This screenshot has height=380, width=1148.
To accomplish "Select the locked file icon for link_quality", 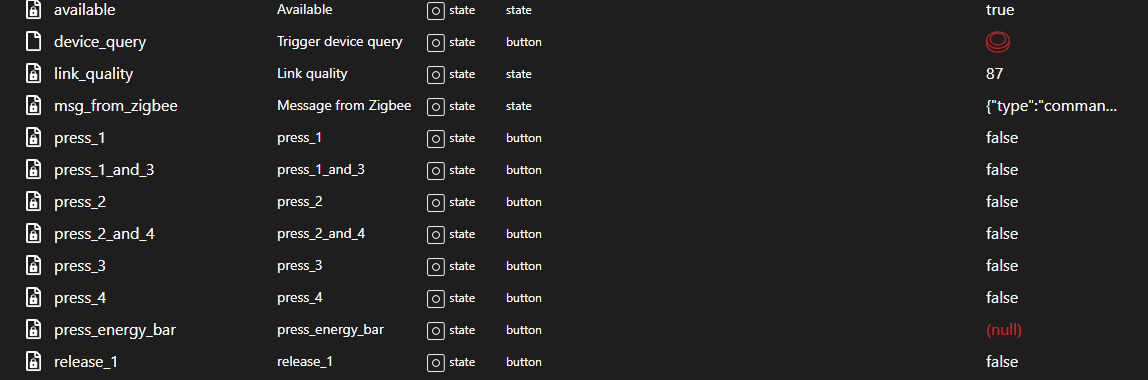I will pyautogui.click(x=33, y=74).
